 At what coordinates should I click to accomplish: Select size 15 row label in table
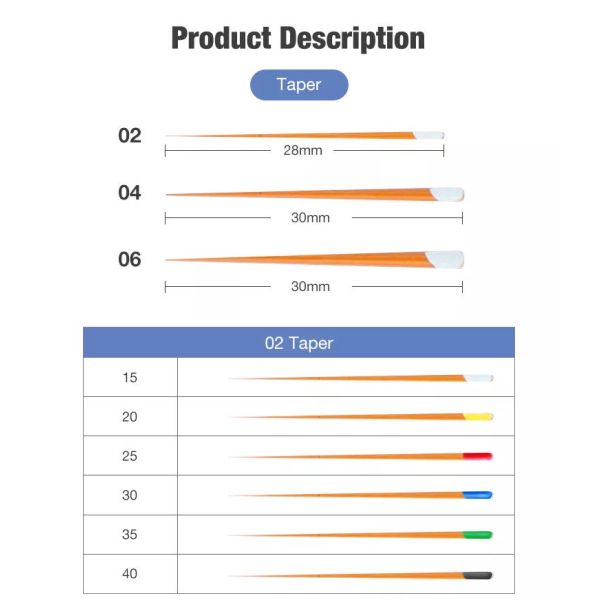tap(130, 378)
